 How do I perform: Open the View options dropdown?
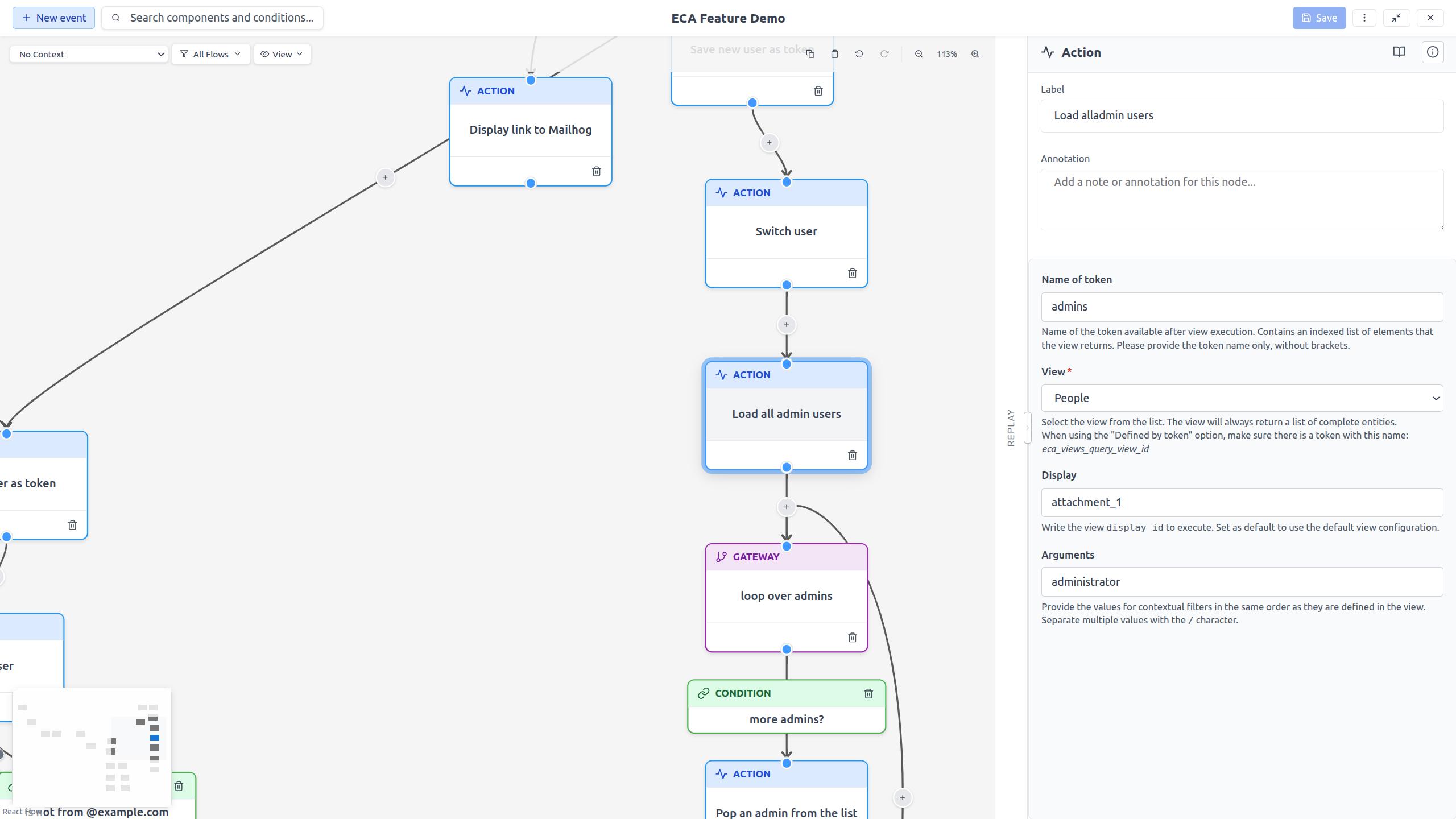click(x=282, y=54)
